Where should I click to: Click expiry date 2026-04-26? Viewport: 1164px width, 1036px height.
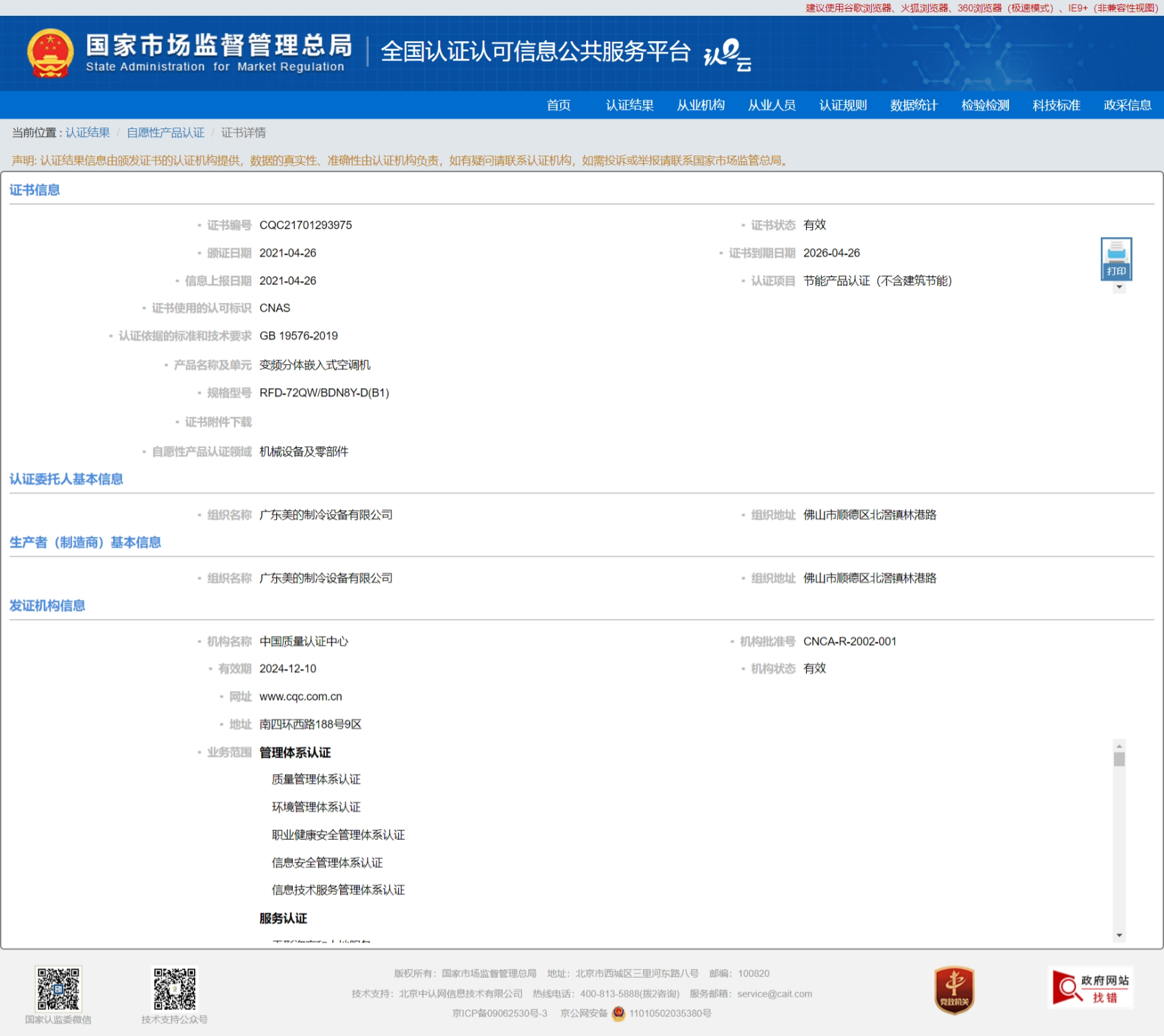click(832, 253)
